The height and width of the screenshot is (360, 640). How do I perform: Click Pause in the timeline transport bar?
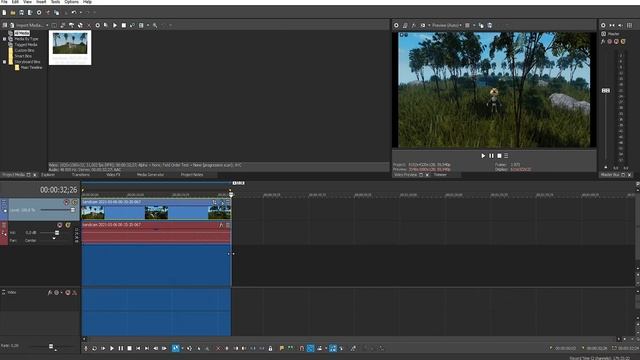(121, 348)
